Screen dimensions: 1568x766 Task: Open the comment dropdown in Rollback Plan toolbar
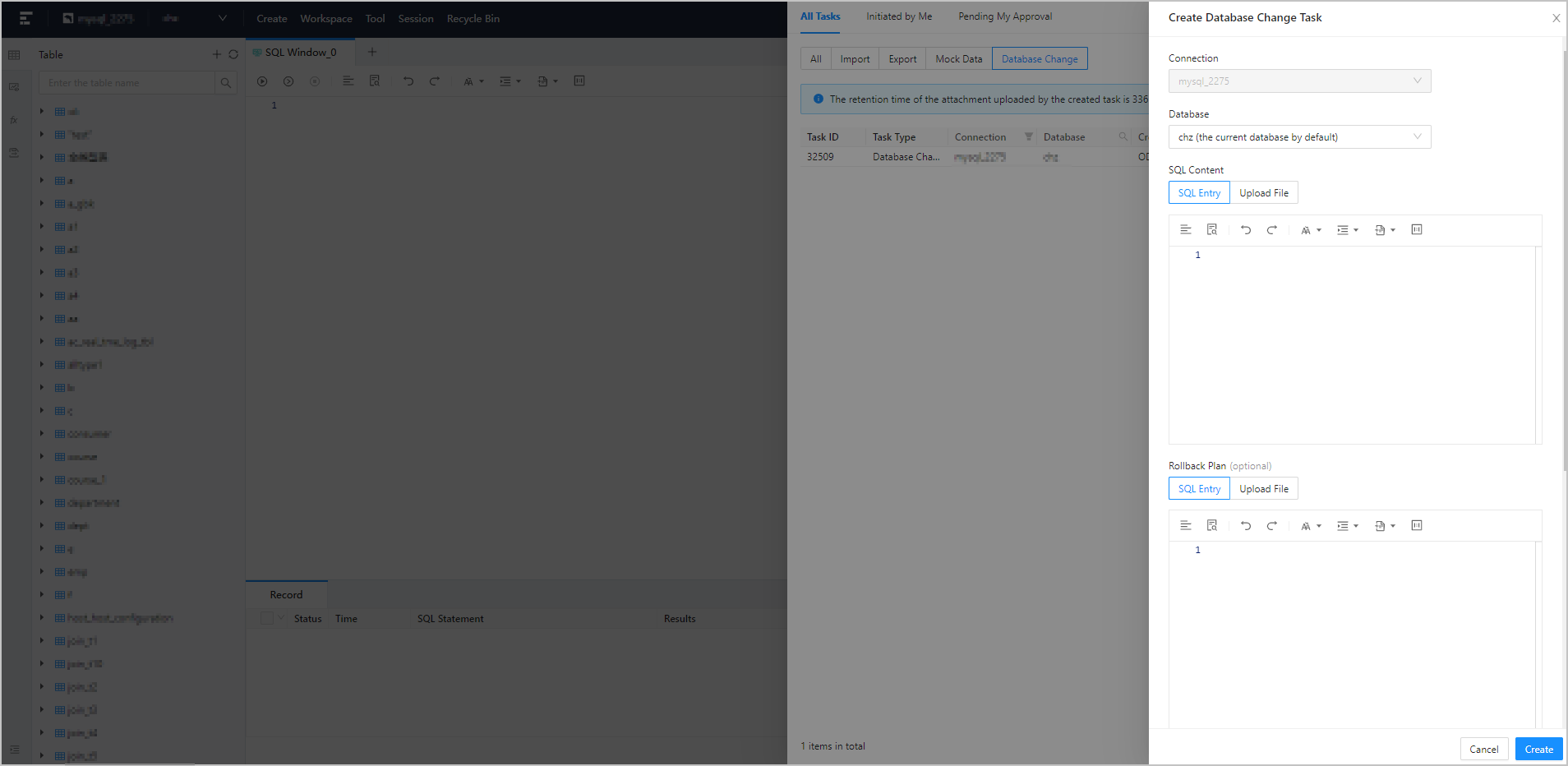point(1385,527)
